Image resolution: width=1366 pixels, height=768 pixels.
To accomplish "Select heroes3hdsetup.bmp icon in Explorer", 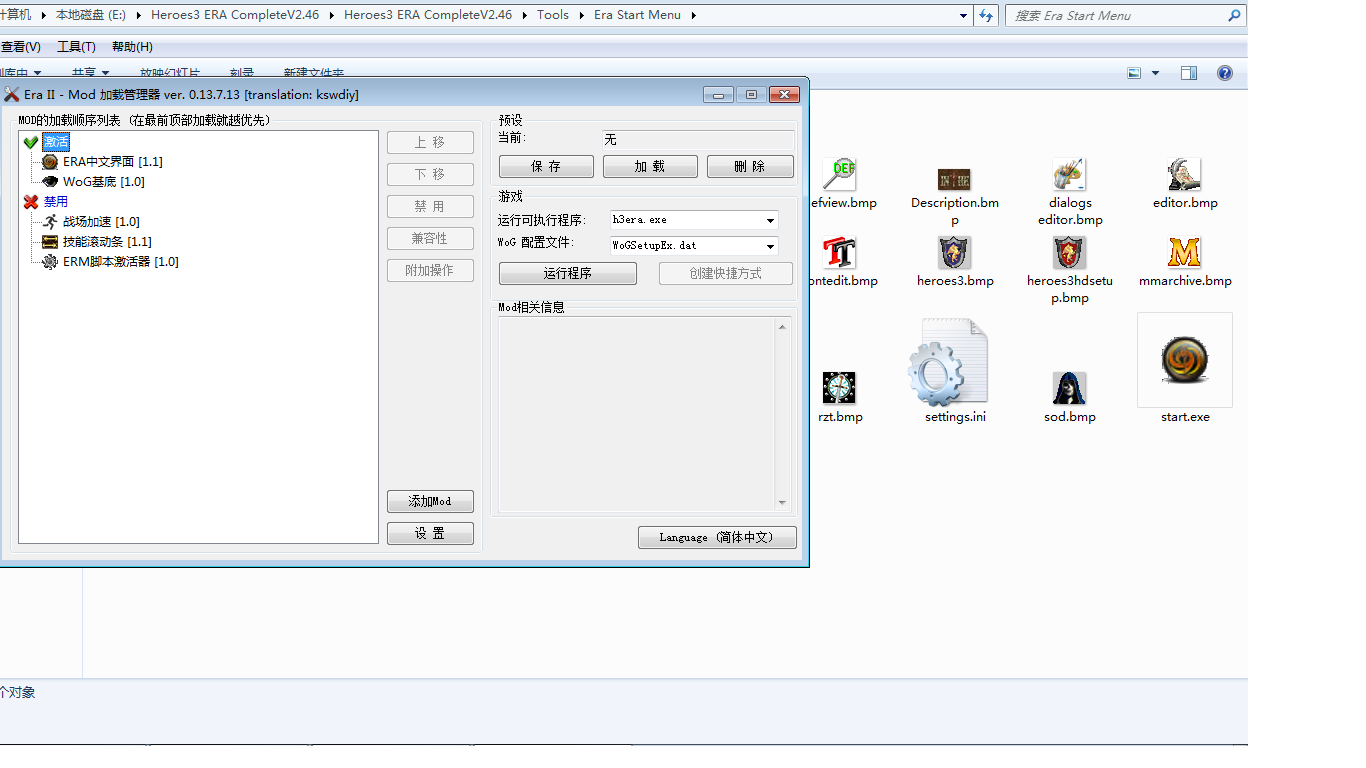I will point(1070,253).
